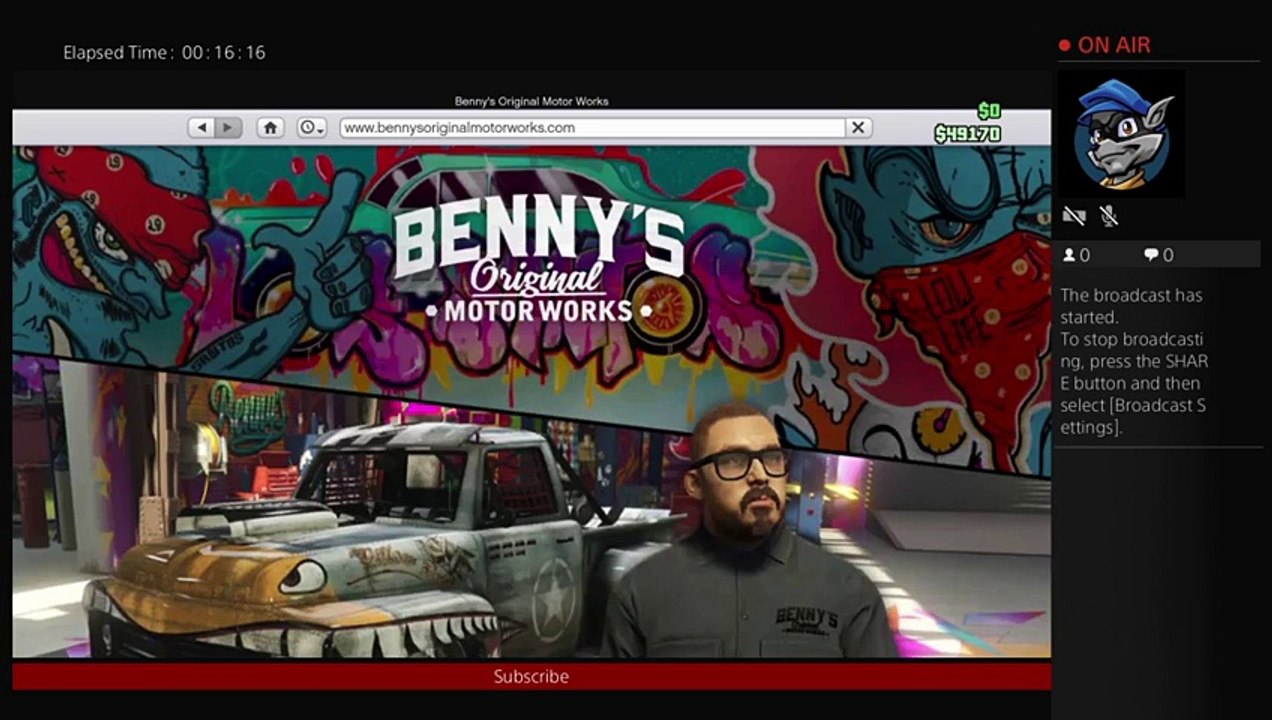
Task: Click the ON AIR indicator
Action: [1105, 45]
